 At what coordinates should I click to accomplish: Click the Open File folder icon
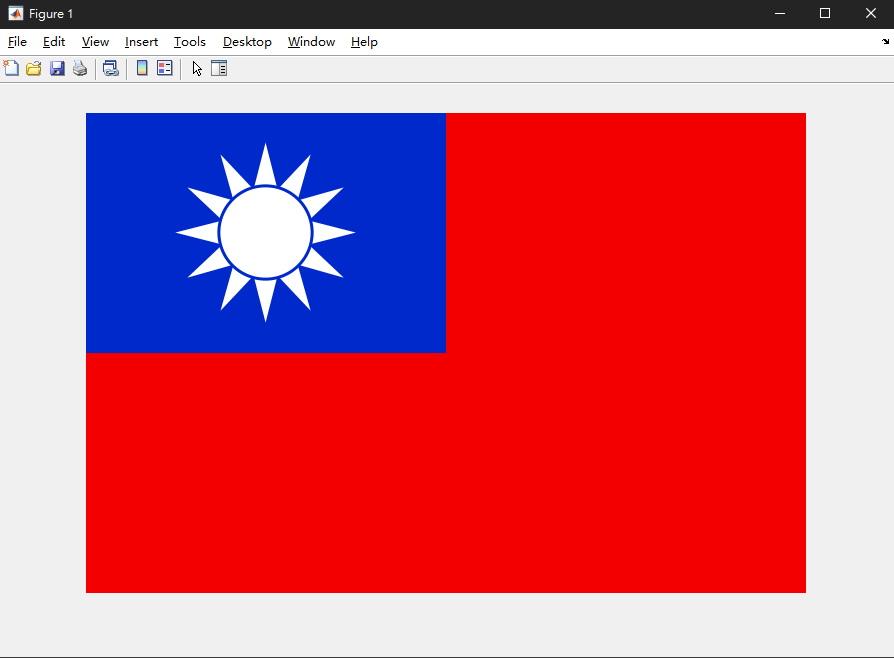coord(34,68)
